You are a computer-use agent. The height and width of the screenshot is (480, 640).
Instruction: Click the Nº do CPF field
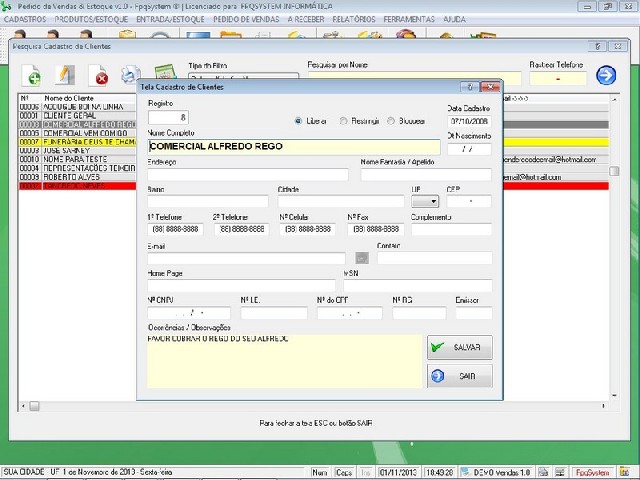[x=350, y=313]
